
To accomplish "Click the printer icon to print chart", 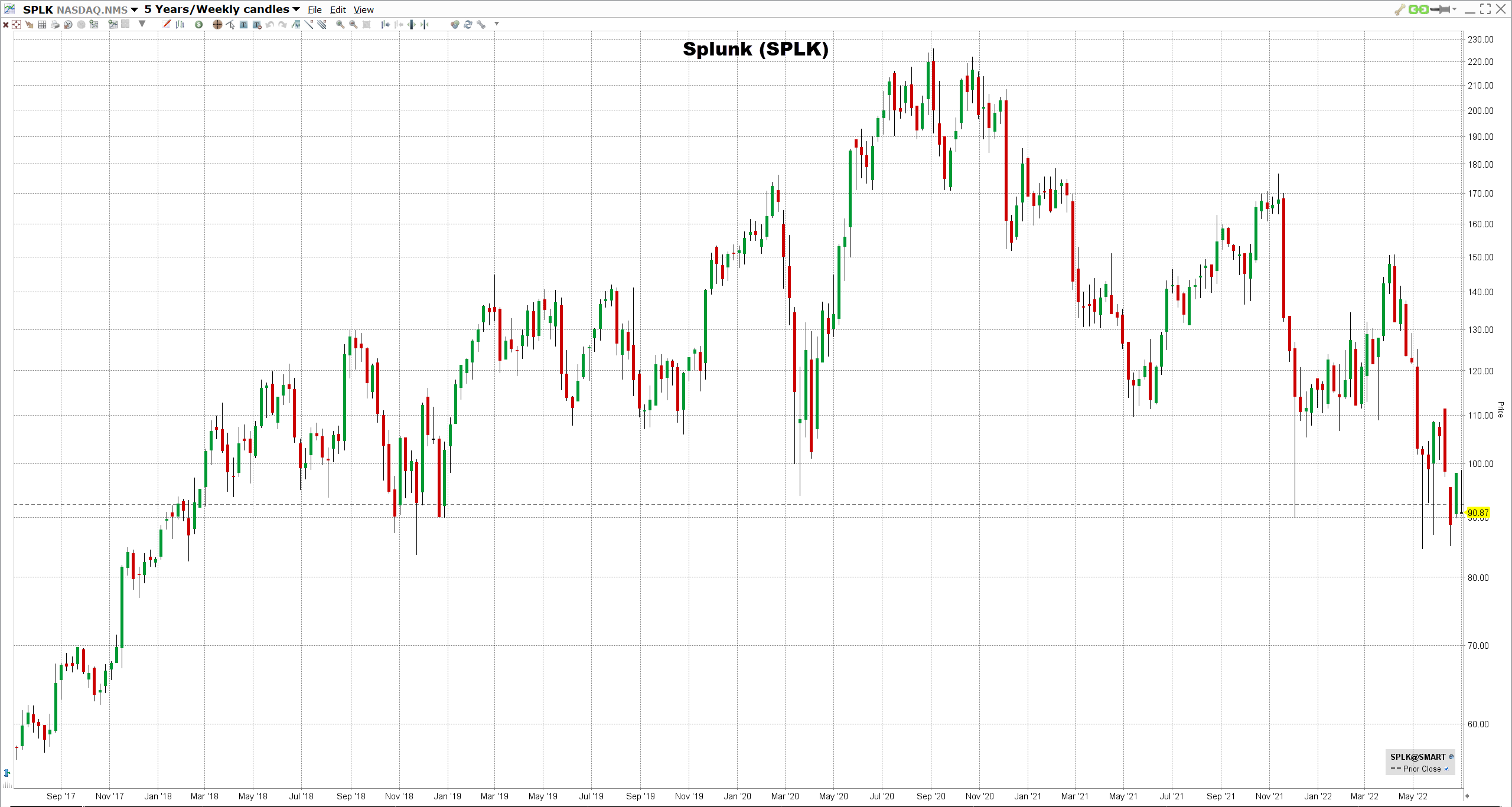I will (x=55, y=24).
